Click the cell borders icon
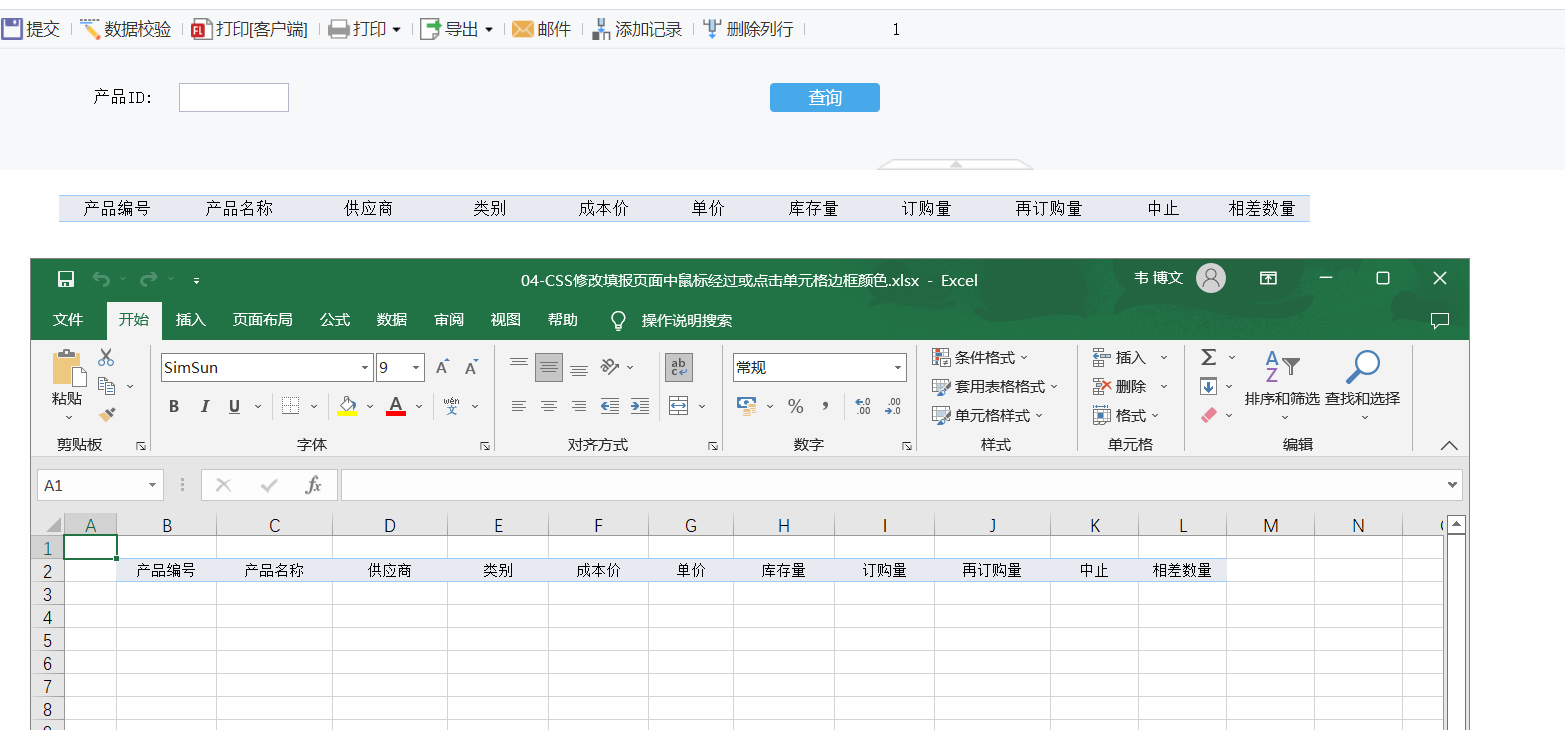This screenshot has height=730, width=1565. pos(290,406)
